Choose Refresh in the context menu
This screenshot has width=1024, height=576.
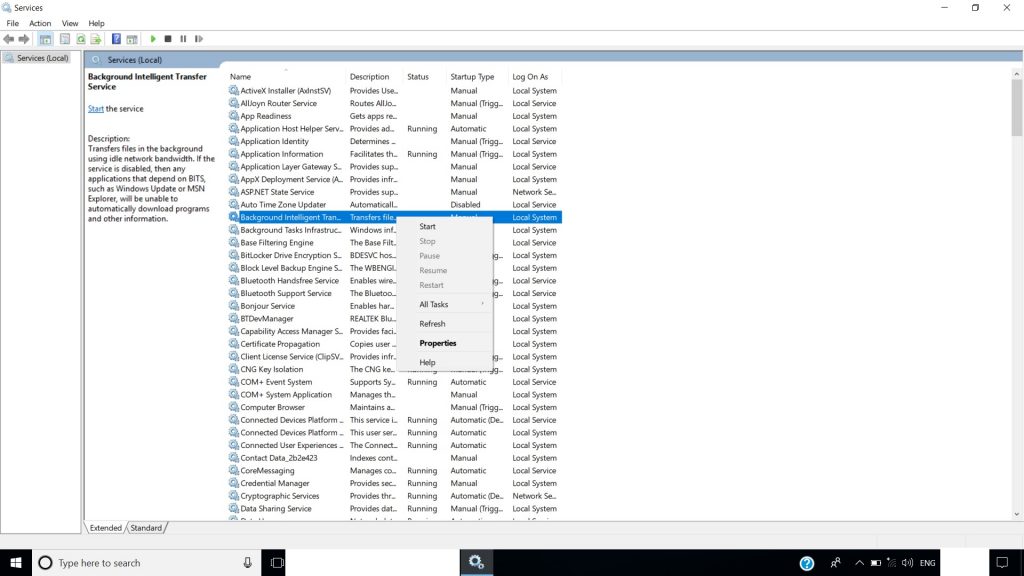coord(445,324)
